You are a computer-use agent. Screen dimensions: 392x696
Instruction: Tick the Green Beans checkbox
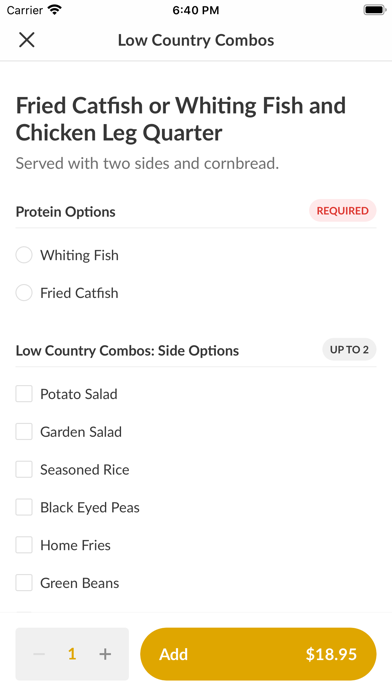click(24, 582)
